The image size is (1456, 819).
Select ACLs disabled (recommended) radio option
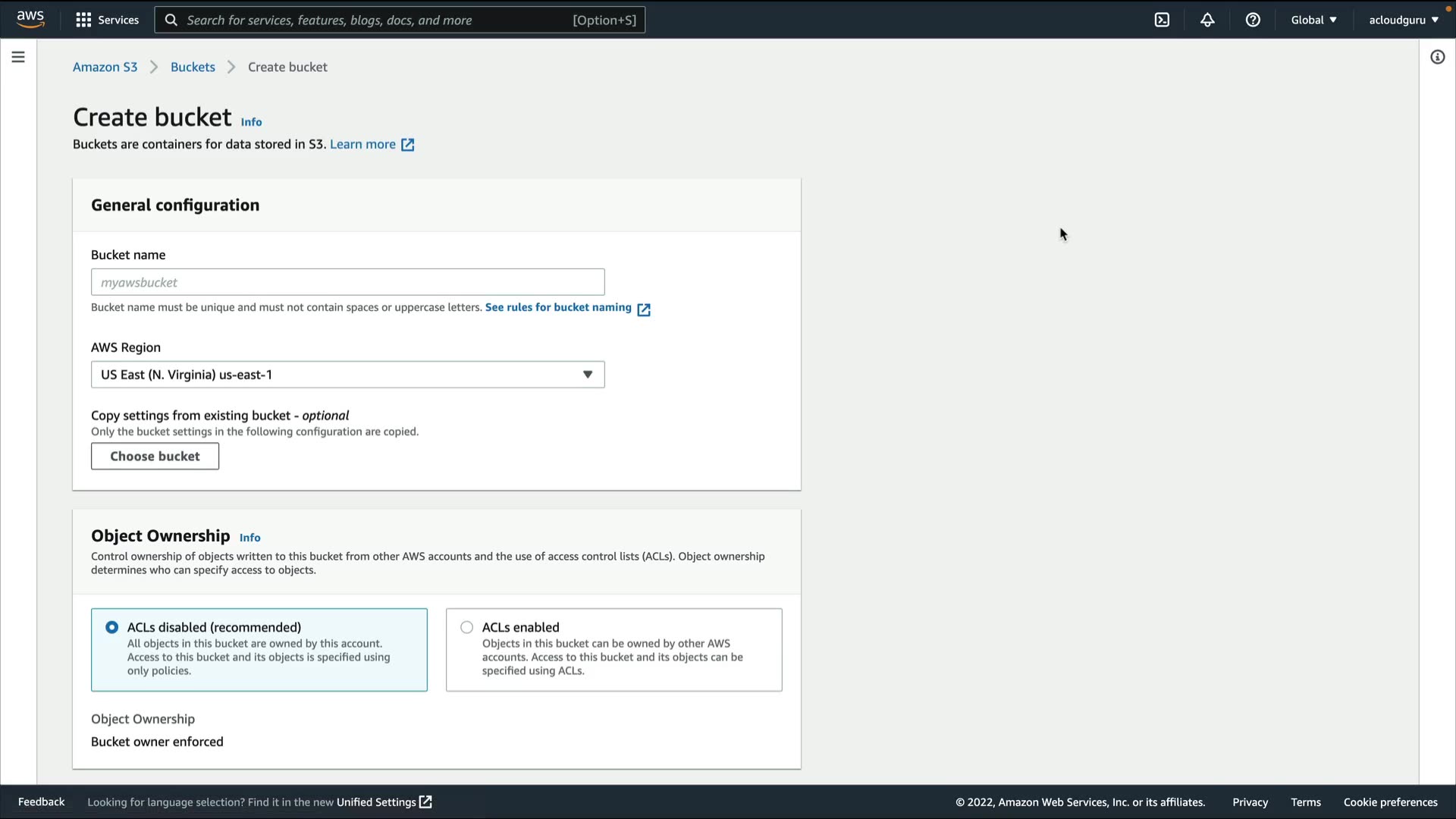click(112, 627)
